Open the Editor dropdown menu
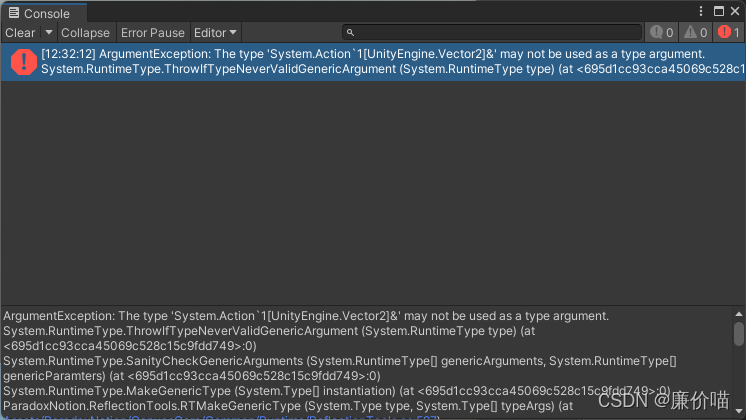Viewport: 746px width, 420px height. pos(215,33)
